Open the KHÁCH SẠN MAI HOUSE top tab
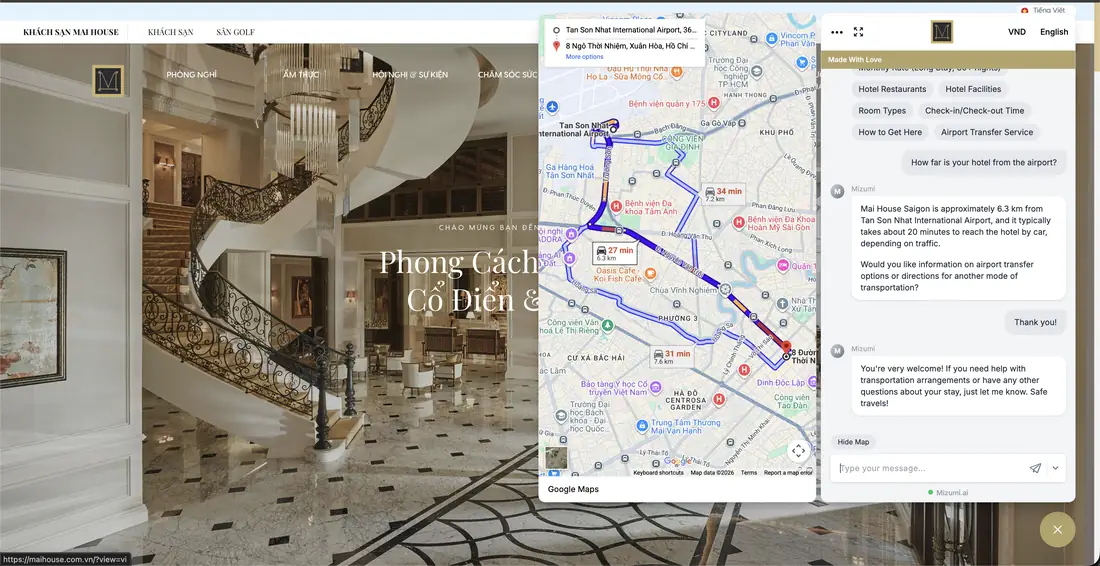 click(x=71, y=32)
